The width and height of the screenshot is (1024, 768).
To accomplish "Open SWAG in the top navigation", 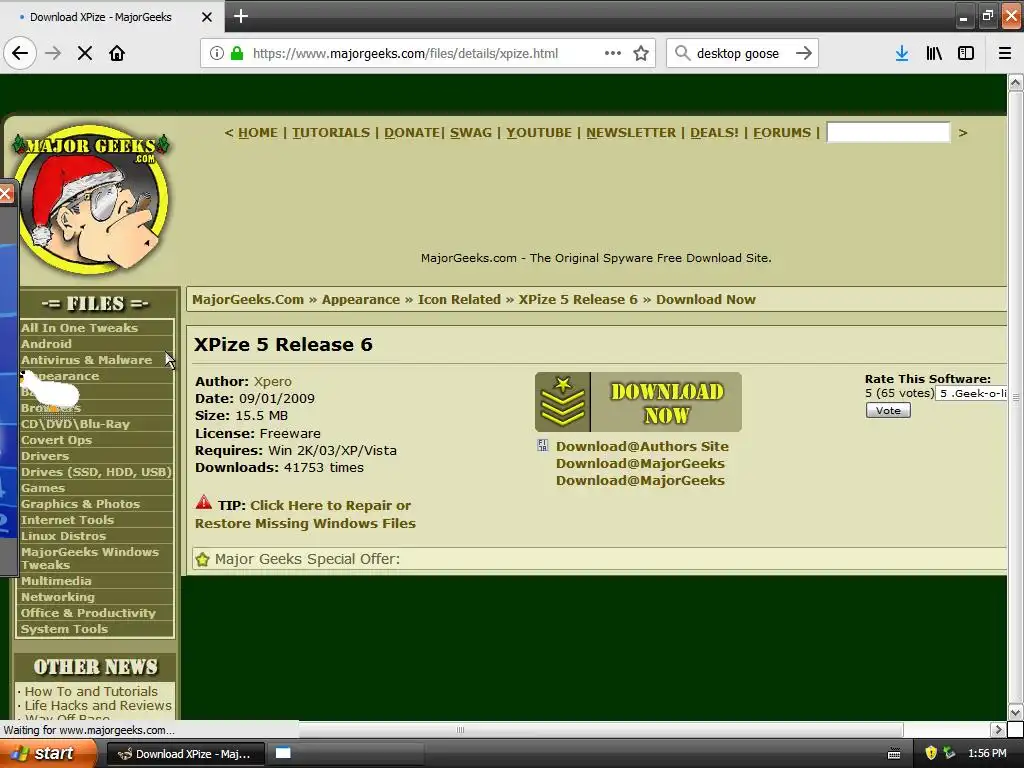I will point(470,133).
